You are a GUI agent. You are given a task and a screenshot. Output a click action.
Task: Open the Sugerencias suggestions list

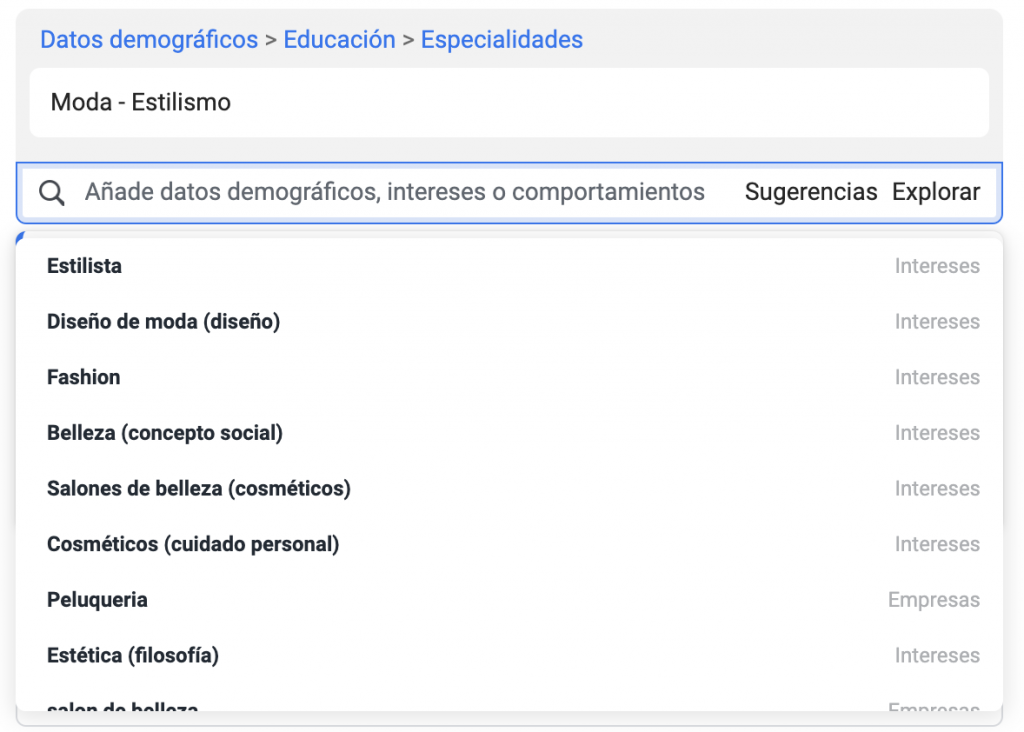pyautogui.click(x=811, y=192)
